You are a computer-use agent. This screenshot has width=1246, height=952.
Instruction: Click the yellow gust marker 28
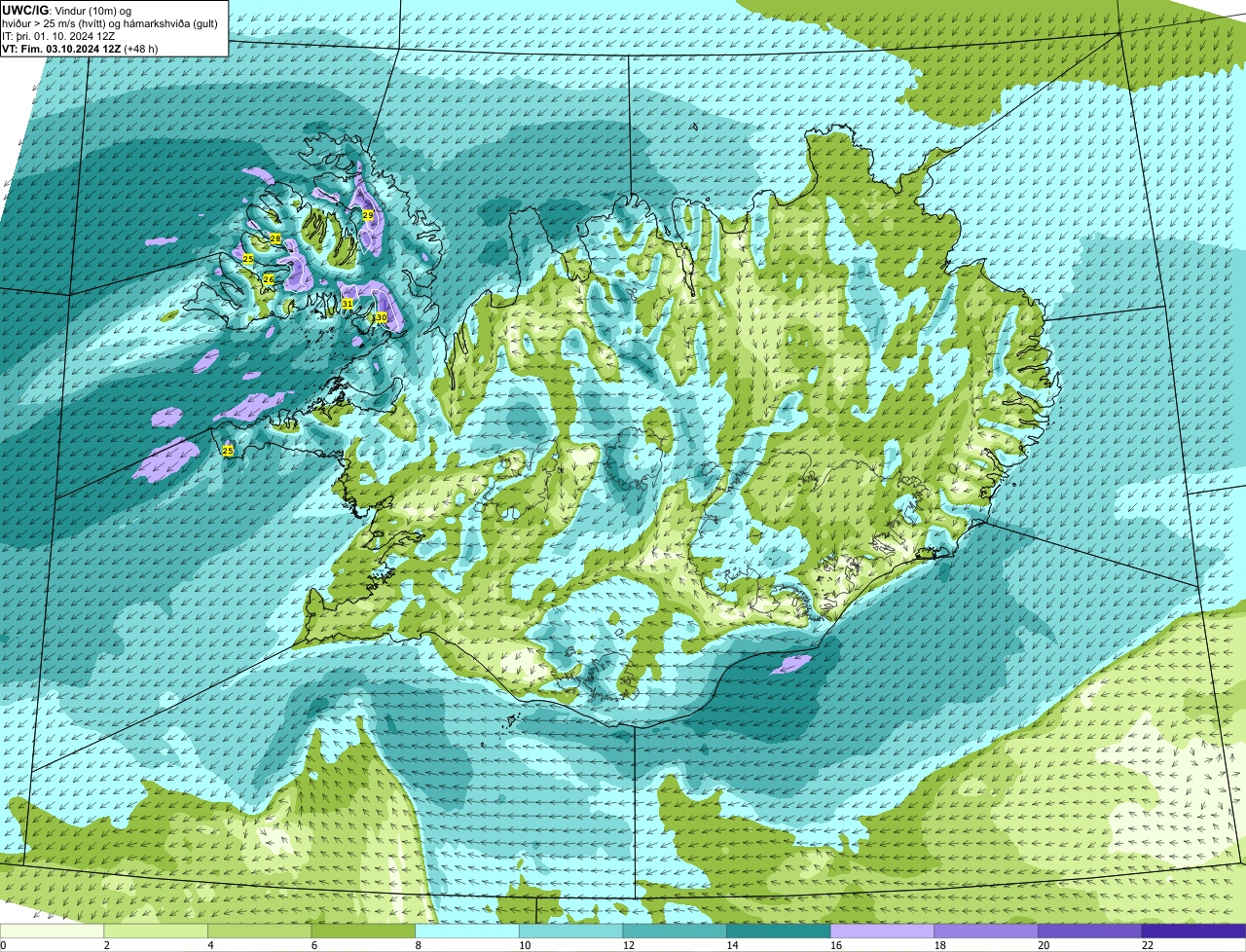[x=275, y=239]
